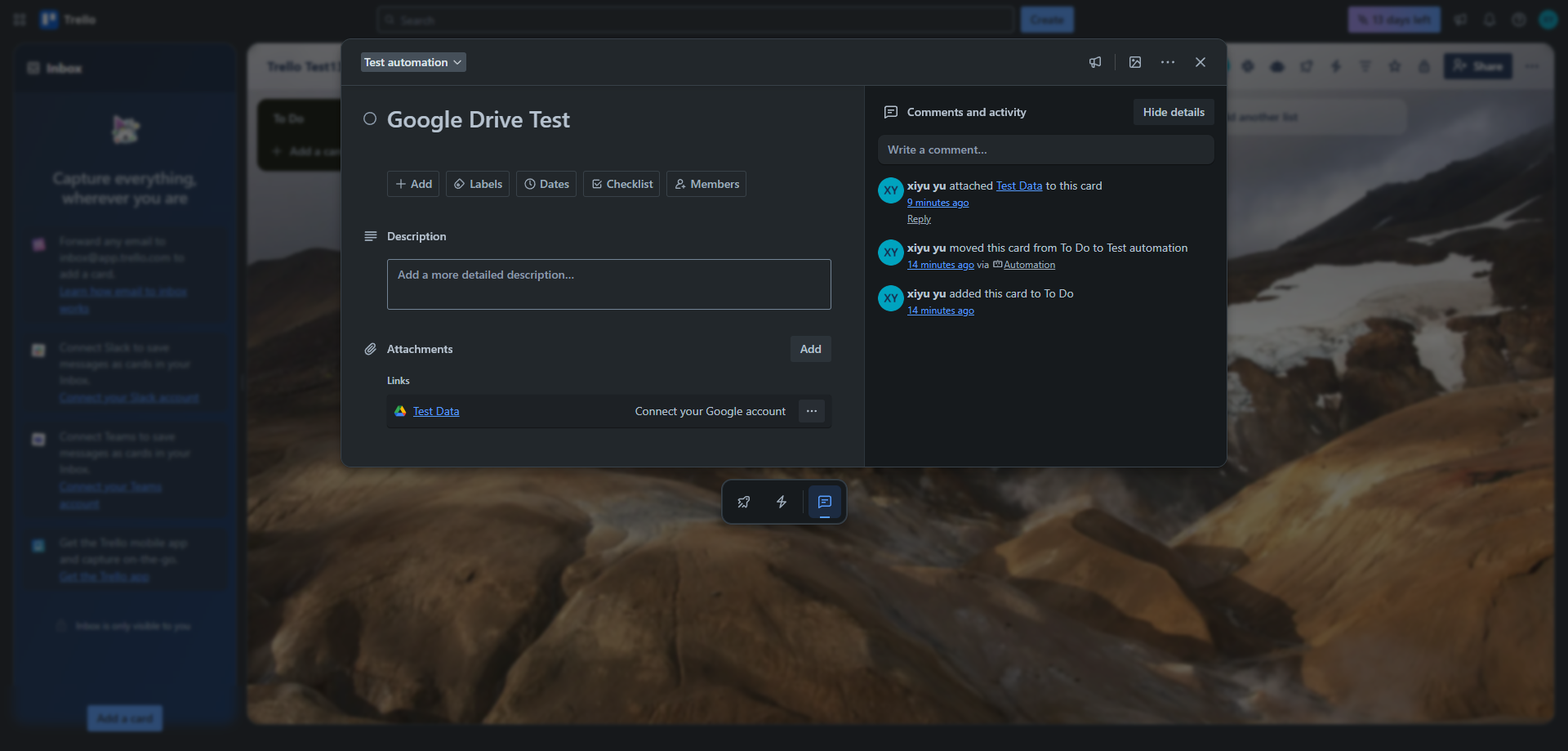Click the 13 days left trial badge
Image resolution: width=1568 pixels, height=751 pixels.
click(1394, 20)
